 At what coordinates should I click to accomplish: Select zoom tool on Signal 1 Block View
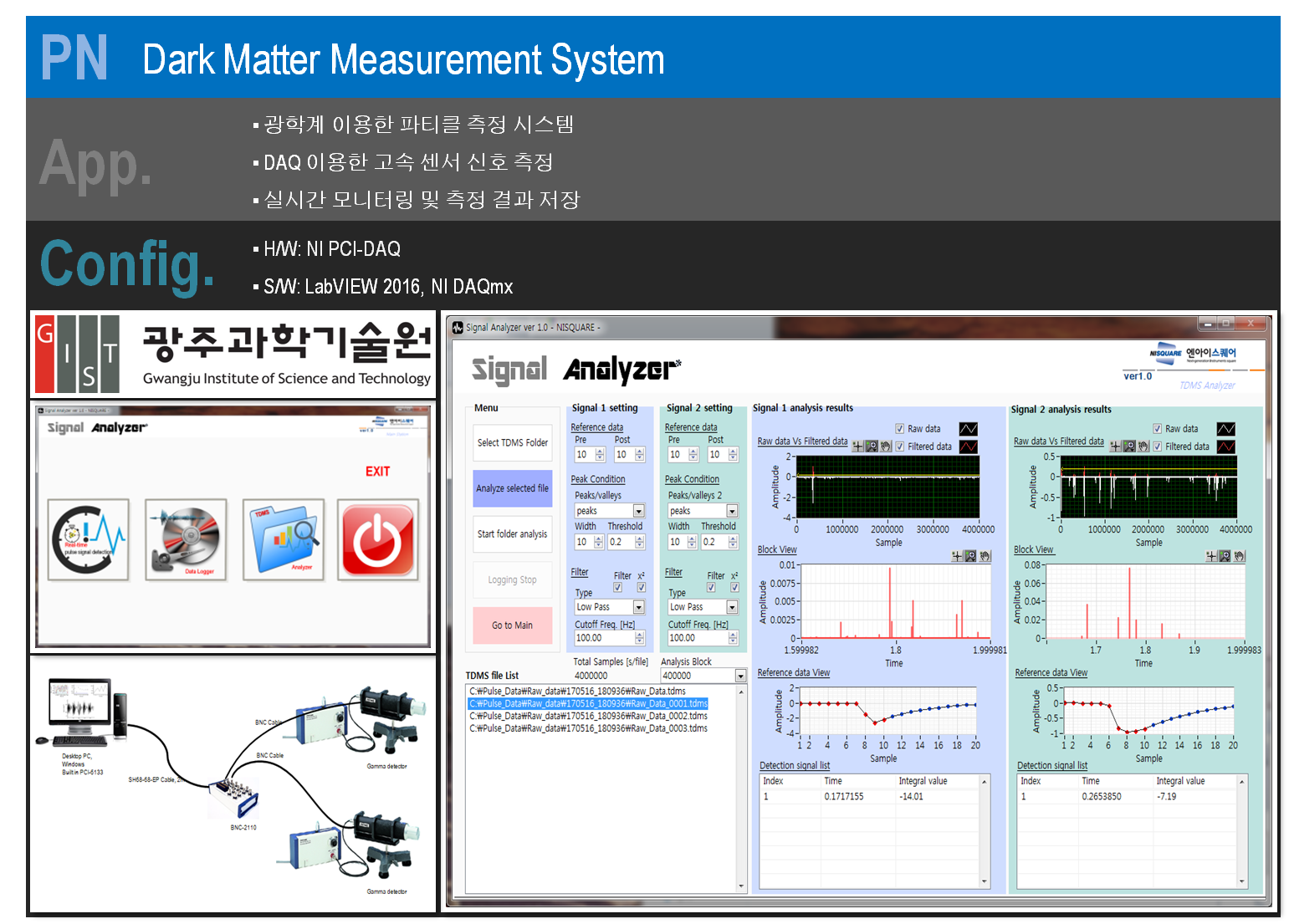pyautogui.click(x=971, y=556)
